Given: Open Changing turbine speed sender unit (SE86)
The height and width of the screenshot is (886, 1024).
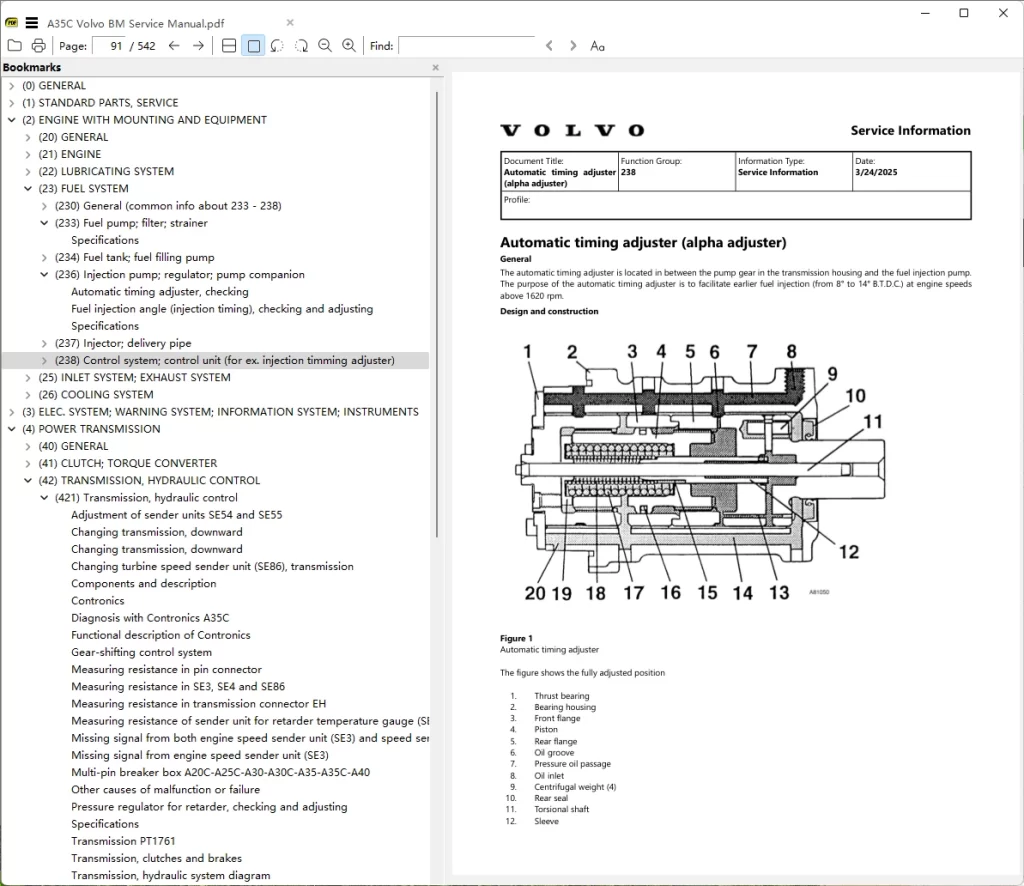Looking at the screenshot, I should [x=212, y=567].
